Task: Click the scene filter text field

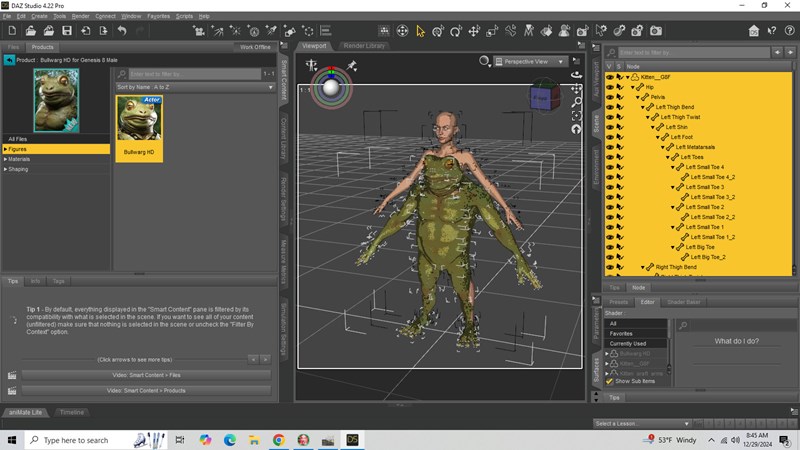Action: tap(694, 53)
